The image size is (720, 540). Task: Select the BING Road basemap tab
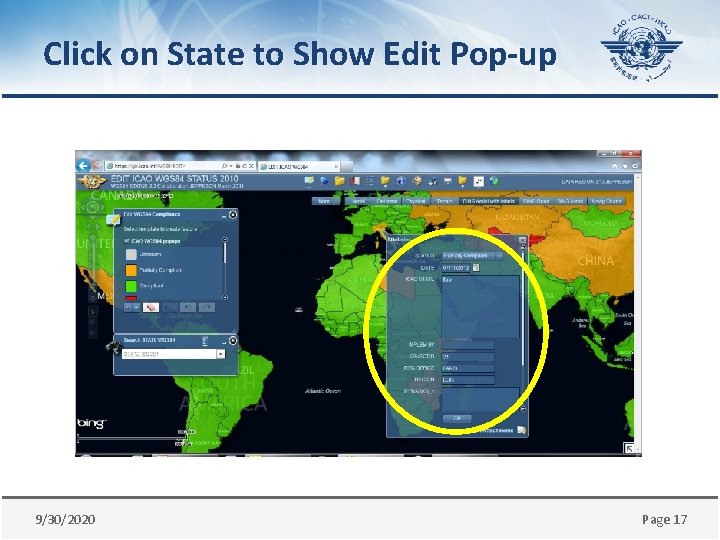tap(536, 201)
